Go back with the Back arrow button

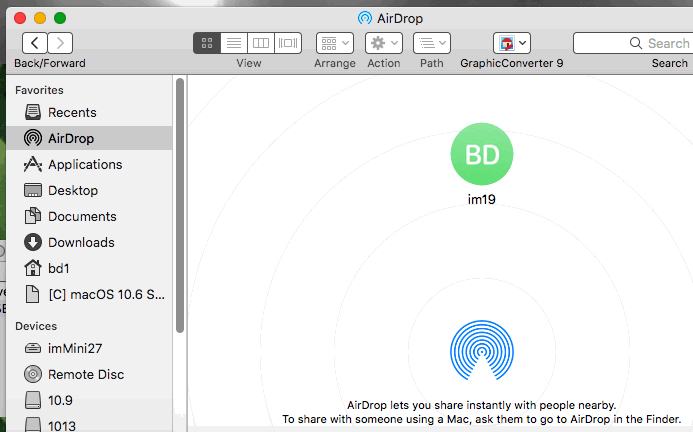[35, 43]
